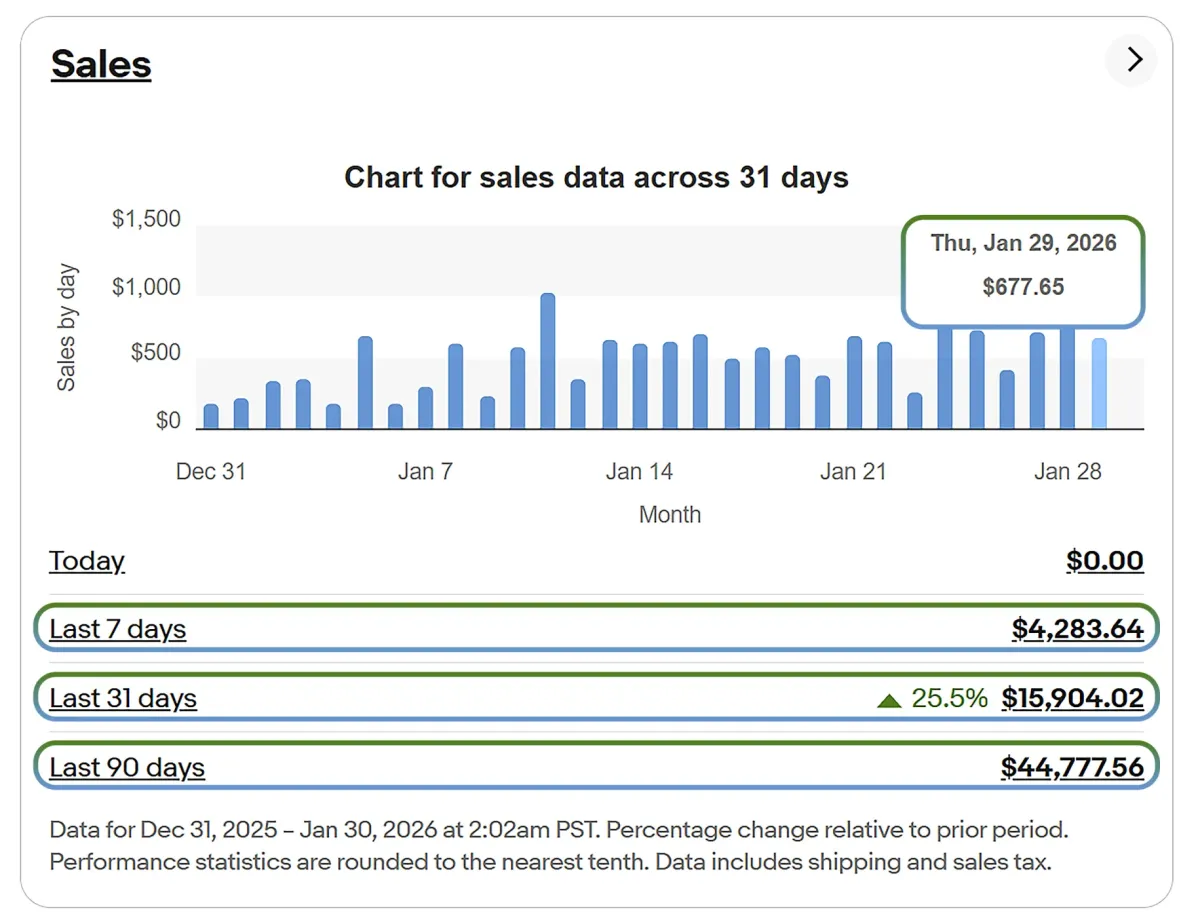Click the green upward trend triangle

coord(889,700)
